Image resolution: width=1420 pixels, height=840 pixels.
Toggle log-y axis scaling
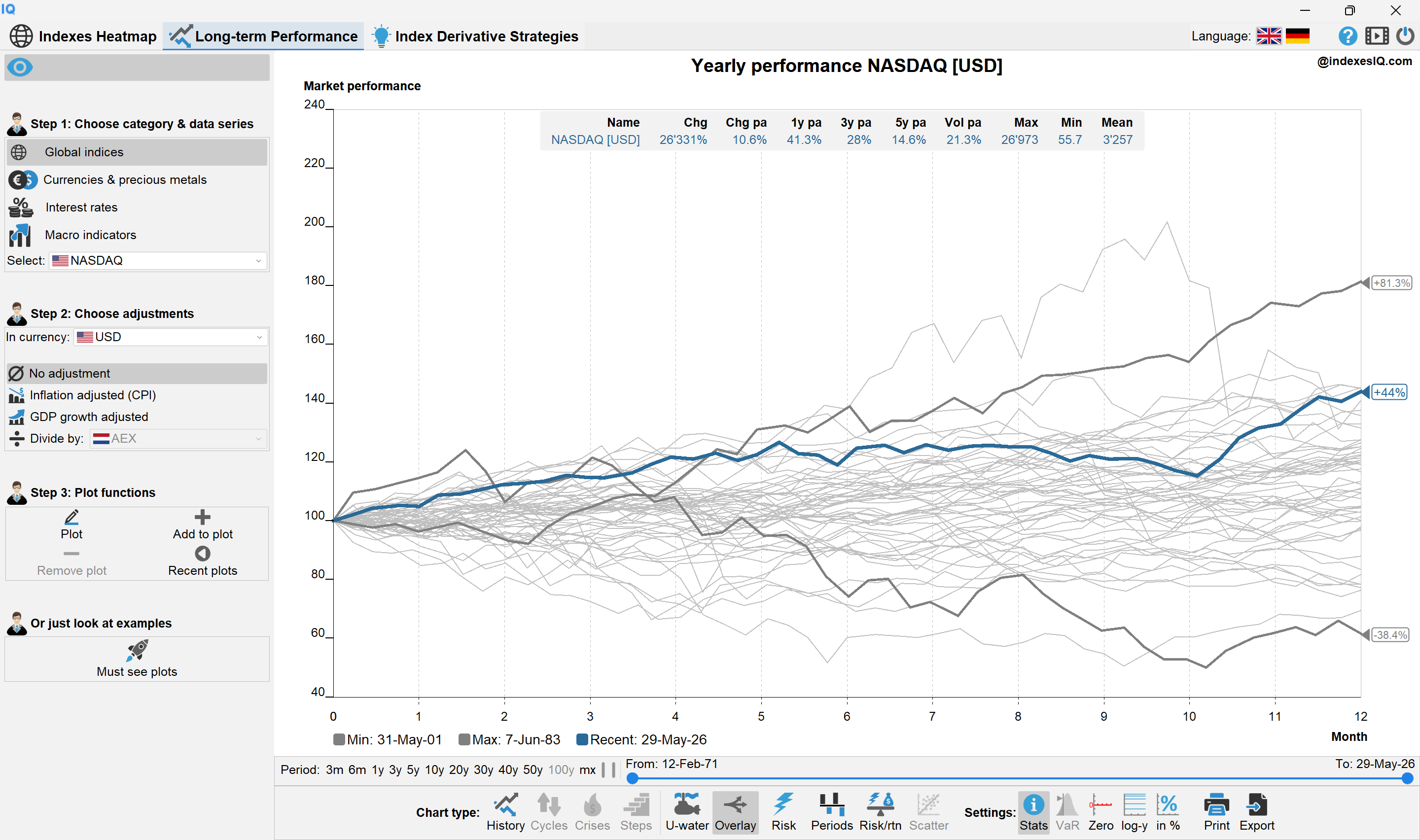coord(1134,812)
